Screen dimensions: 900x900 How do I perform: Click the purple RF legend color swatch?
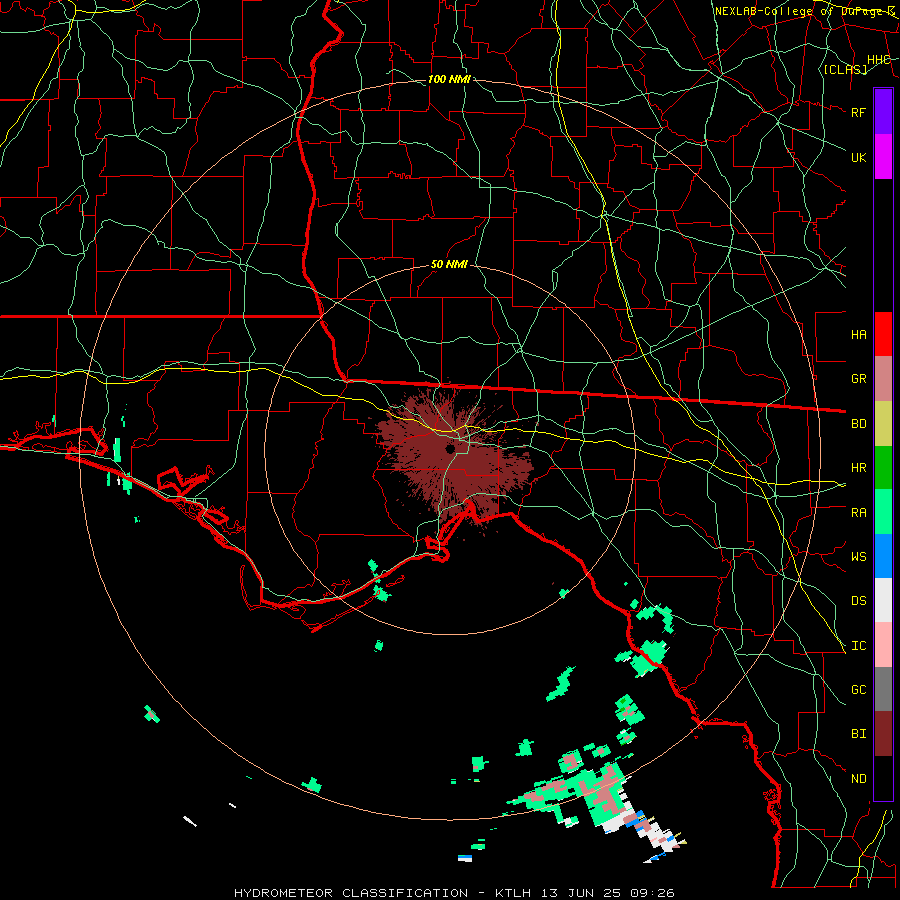(883, 112)
